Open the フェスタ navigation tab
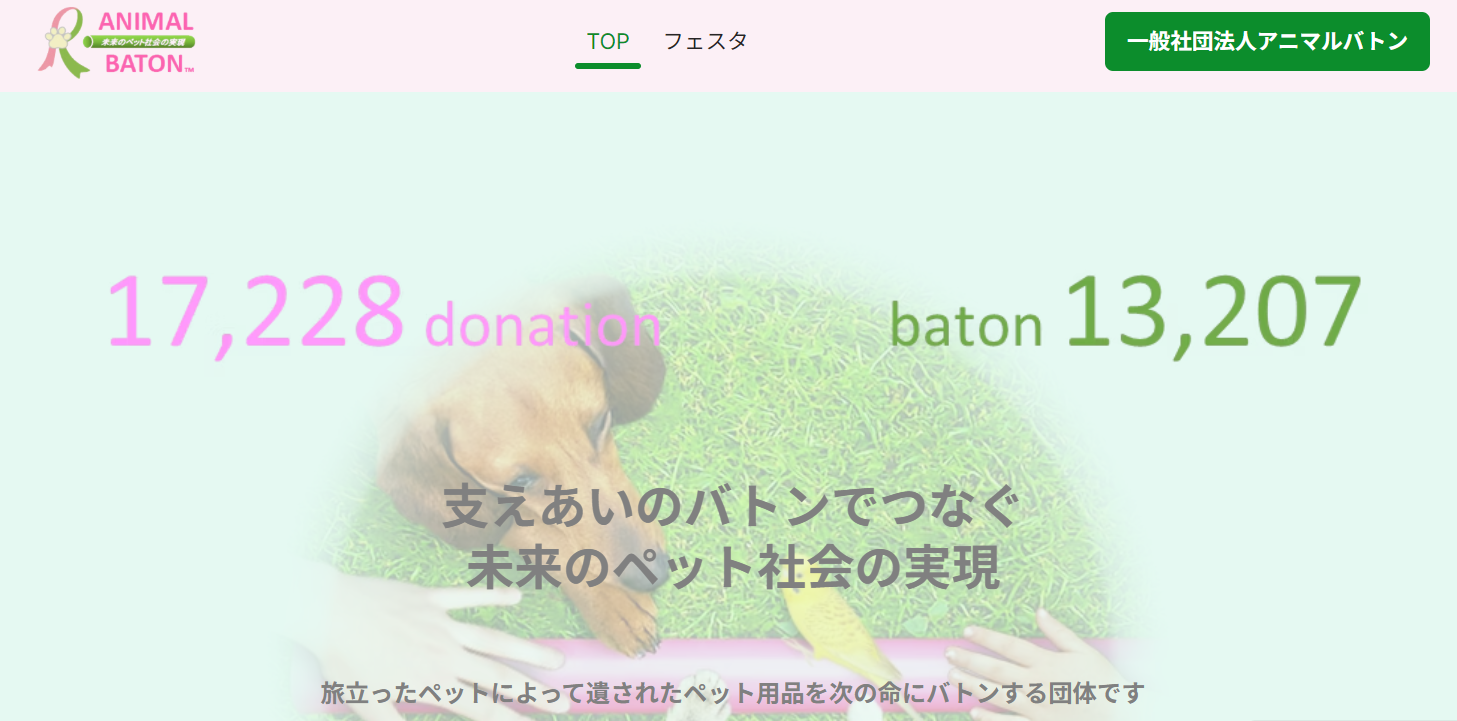Image resolution: width=1457 pixels, height=721 pixels. pyautogui.click(x=706, y=41)
